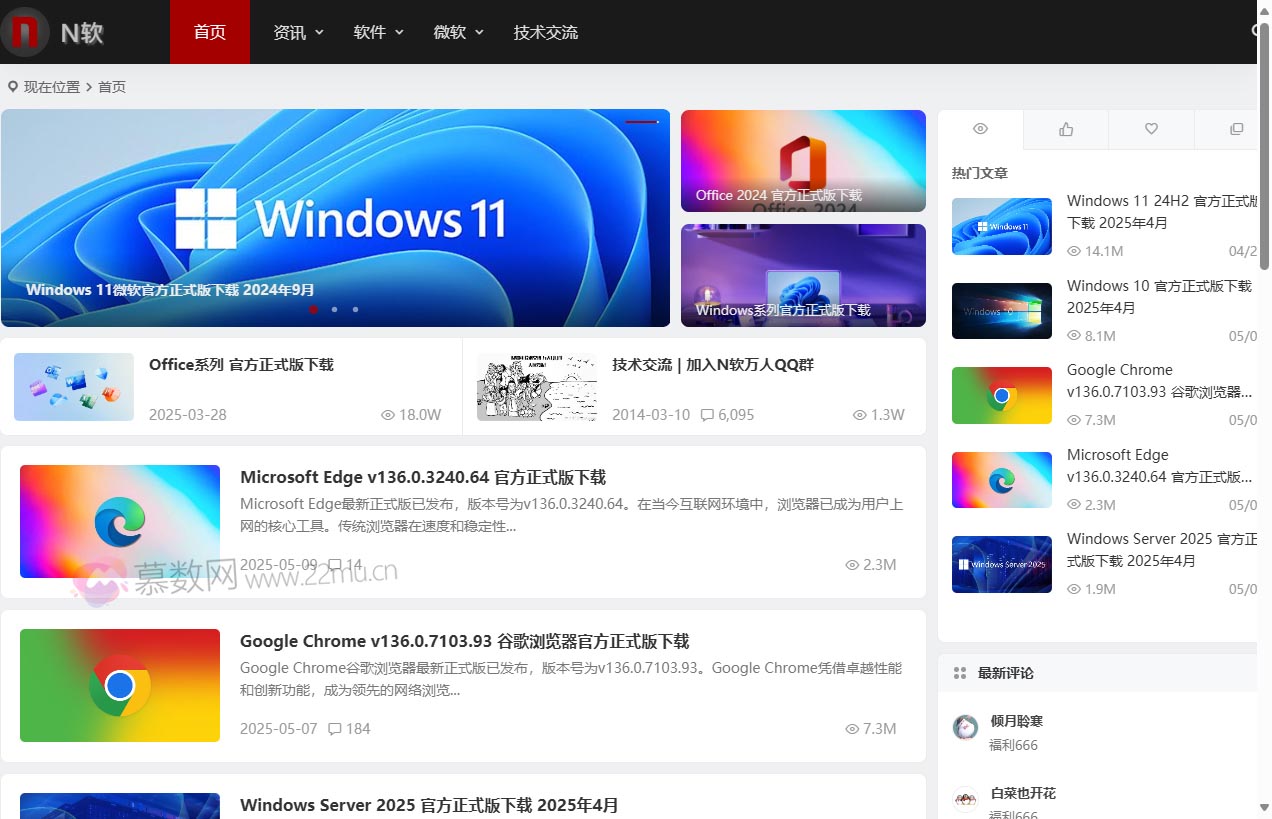Open the thumbs-up likes tab in sidebar
Image resolution: width=1272 pixels, height=819 pixels.
[1065, 129]
